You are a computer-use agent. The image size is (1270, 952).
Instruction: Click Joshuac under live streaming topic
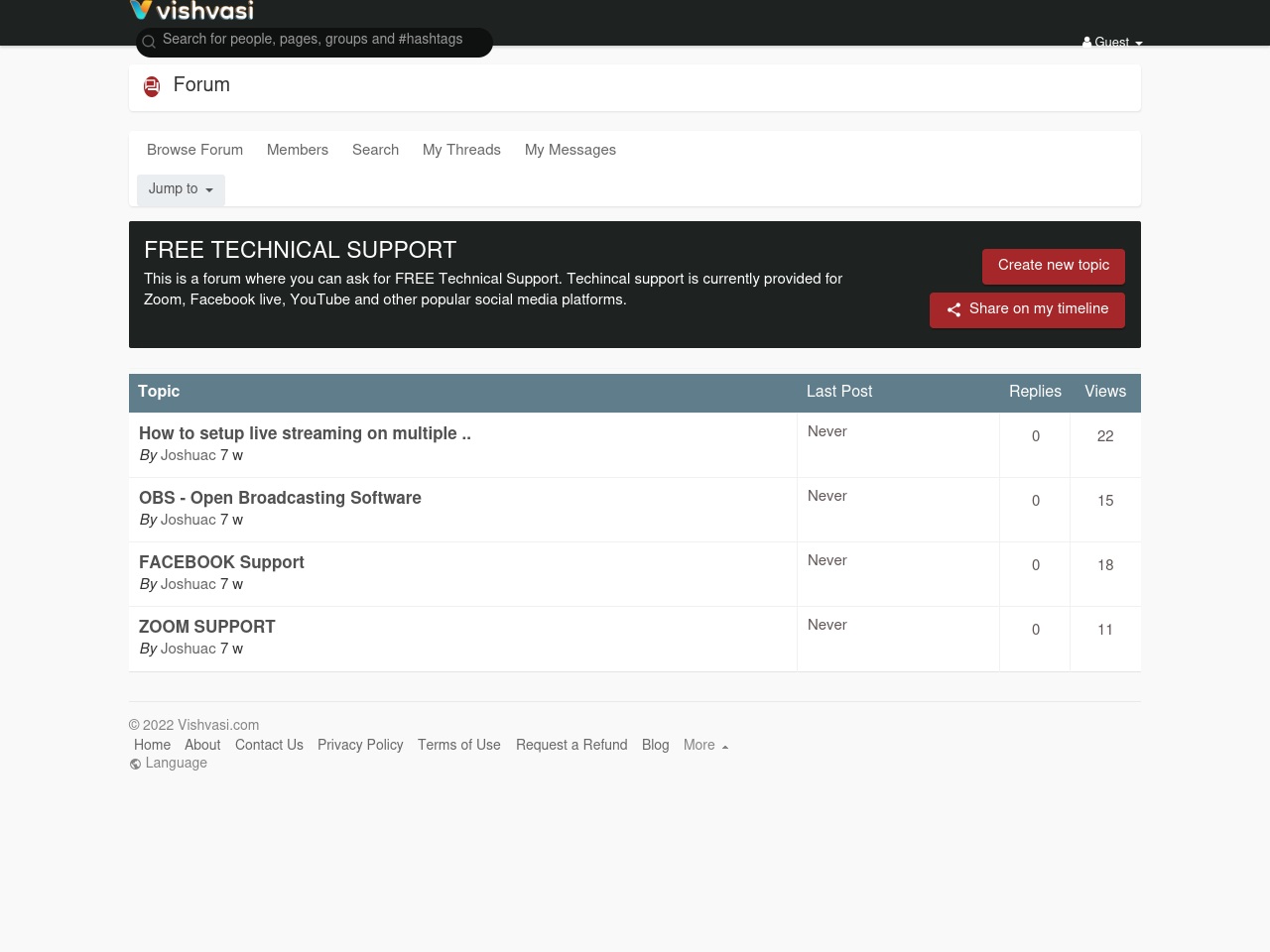click(189, 456)
